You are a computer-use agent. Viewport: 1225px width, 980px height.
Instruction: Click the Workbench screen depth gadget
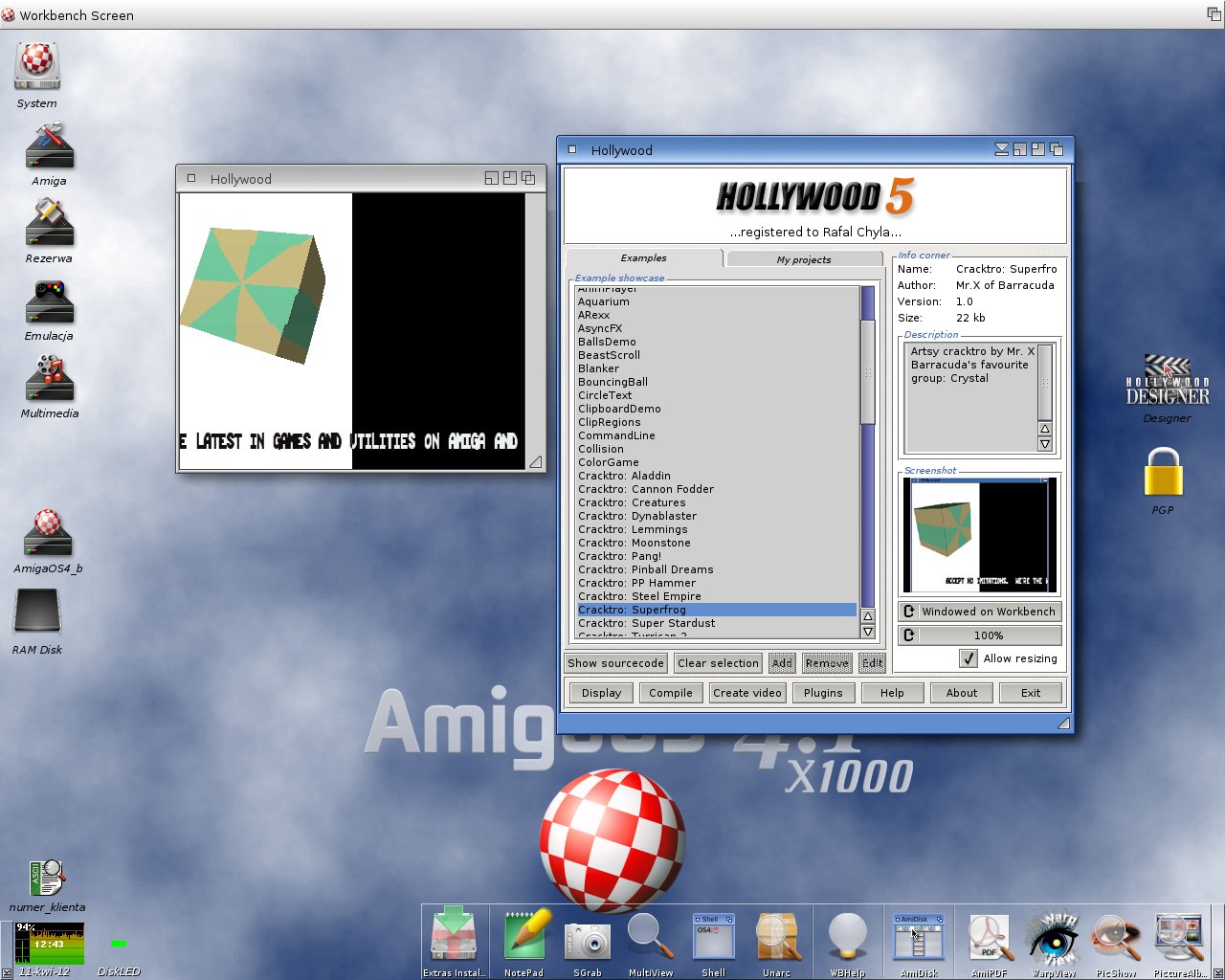tap(1214, 14)
